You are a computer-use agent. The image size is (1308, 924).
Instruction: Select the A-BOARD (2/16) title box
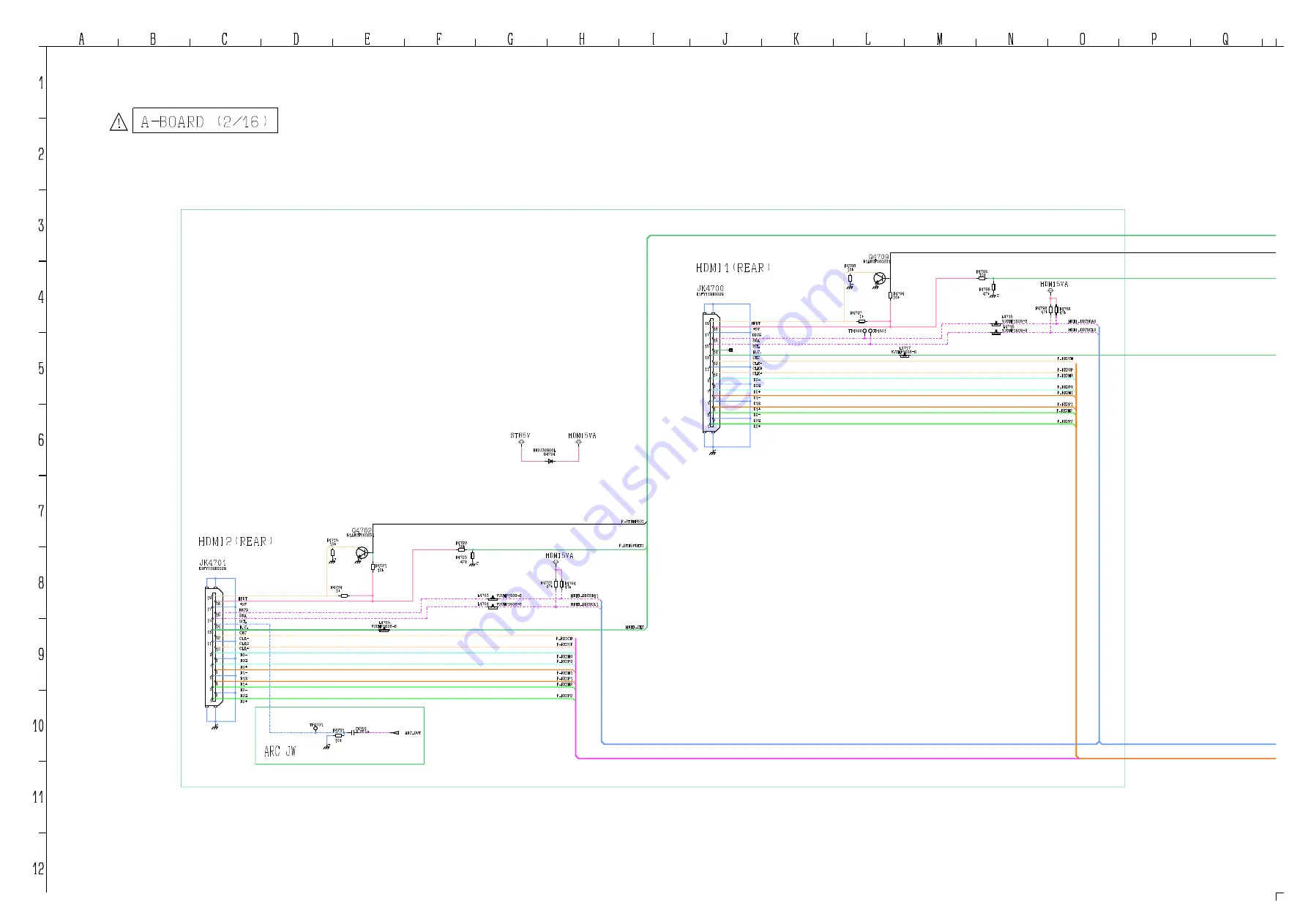click(205, 121)
